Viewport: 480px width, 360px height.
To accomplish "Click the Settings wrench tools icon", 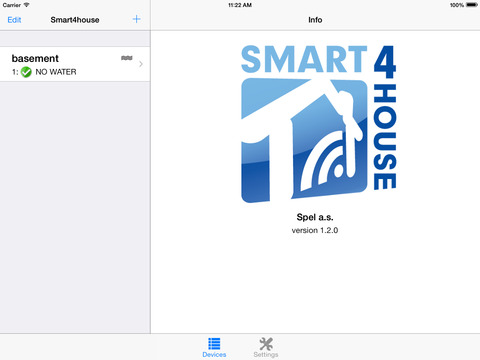I will point(266,344).
